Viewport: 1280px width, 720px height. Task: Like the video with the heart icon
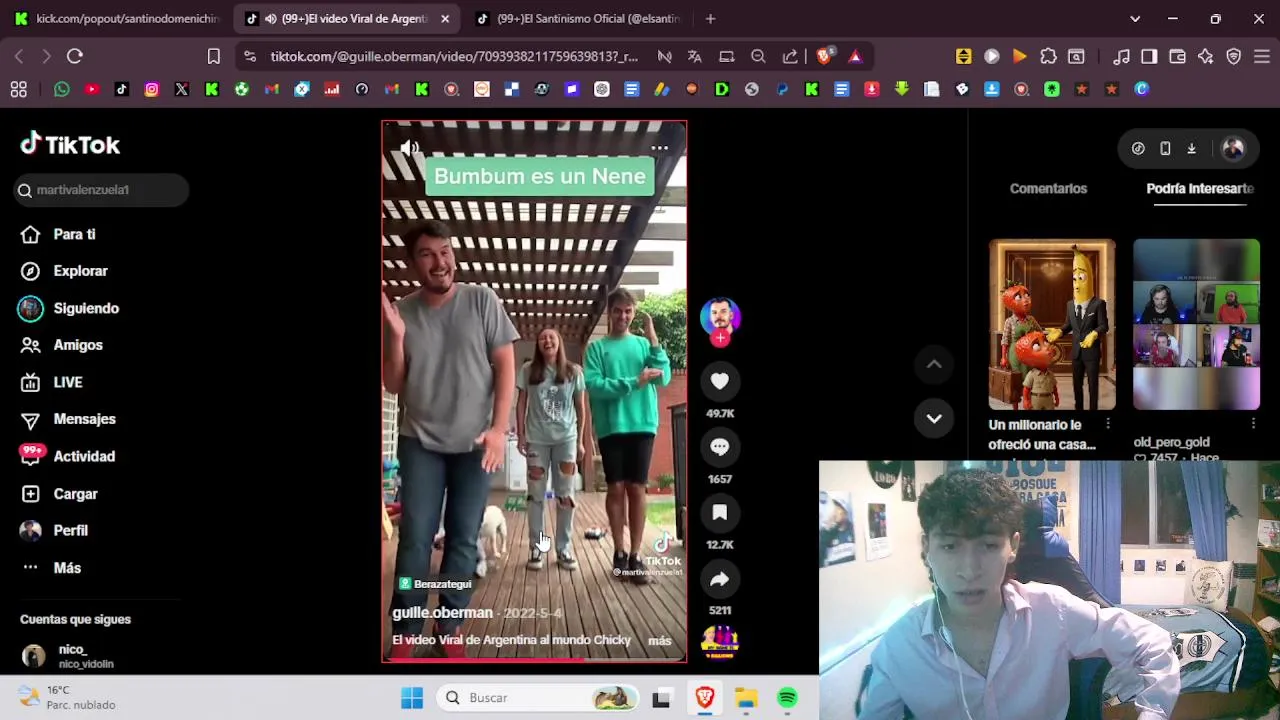[x=720, y=381]
